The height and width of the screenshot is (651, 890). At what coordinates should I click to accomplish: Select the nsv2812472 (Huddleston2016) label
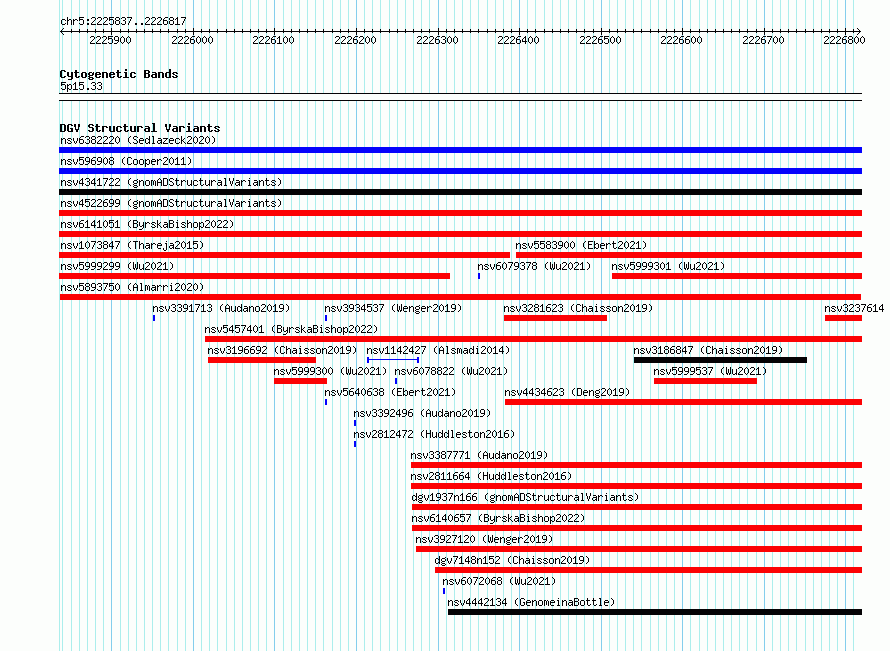tap(434, 434)
